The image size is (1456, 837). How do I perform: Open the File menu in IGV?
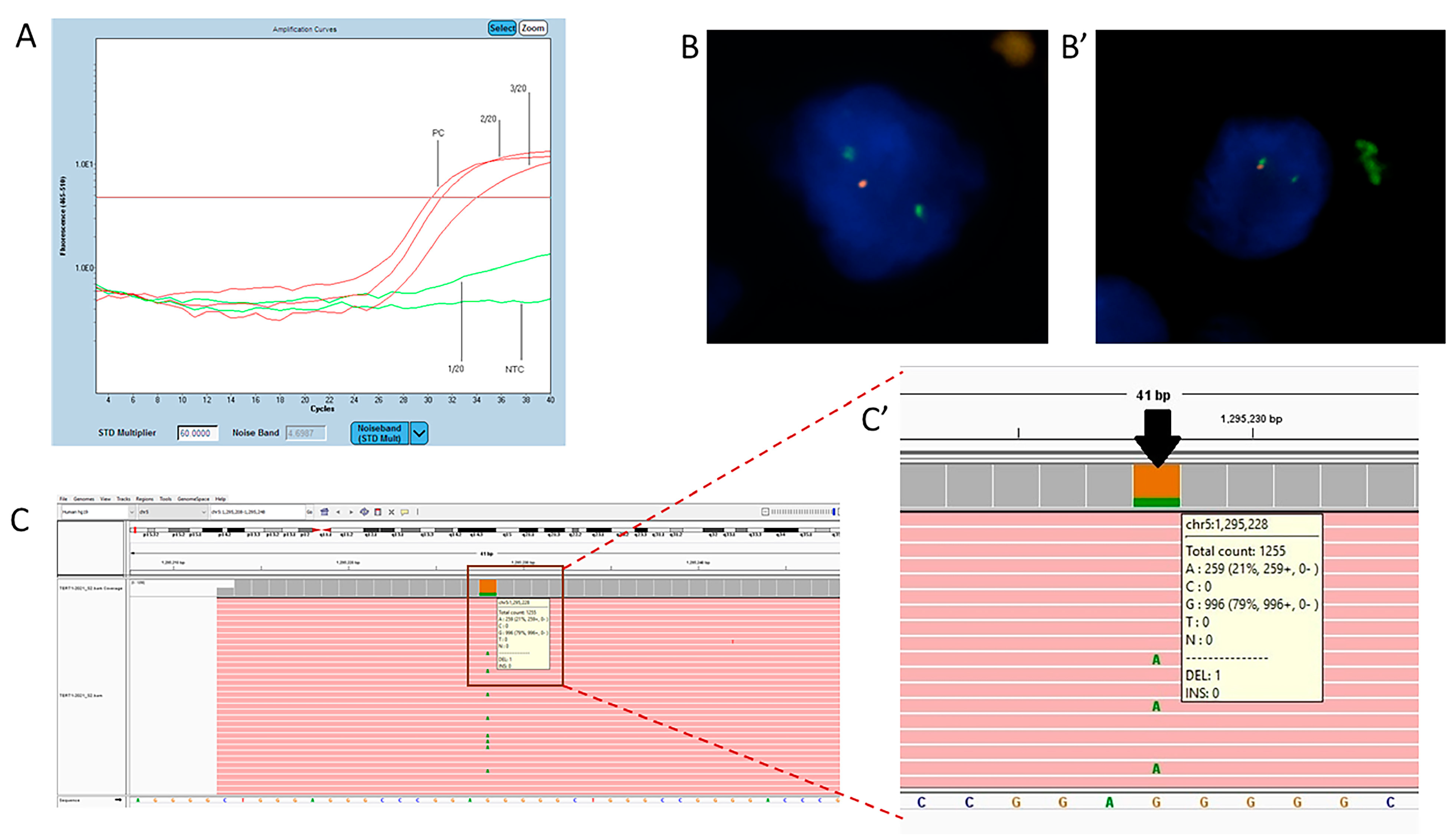(63, 499)
